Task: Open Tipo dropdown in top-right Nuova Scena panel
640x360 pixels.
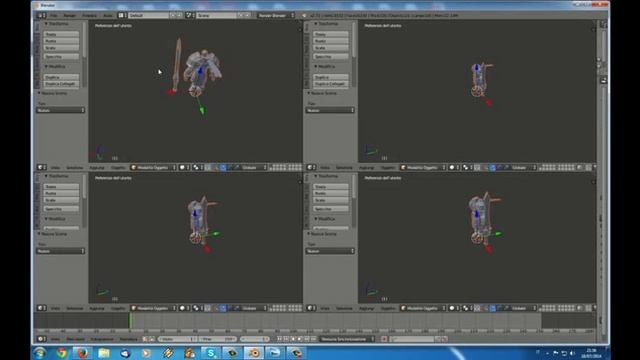Action: pos(330,110)
